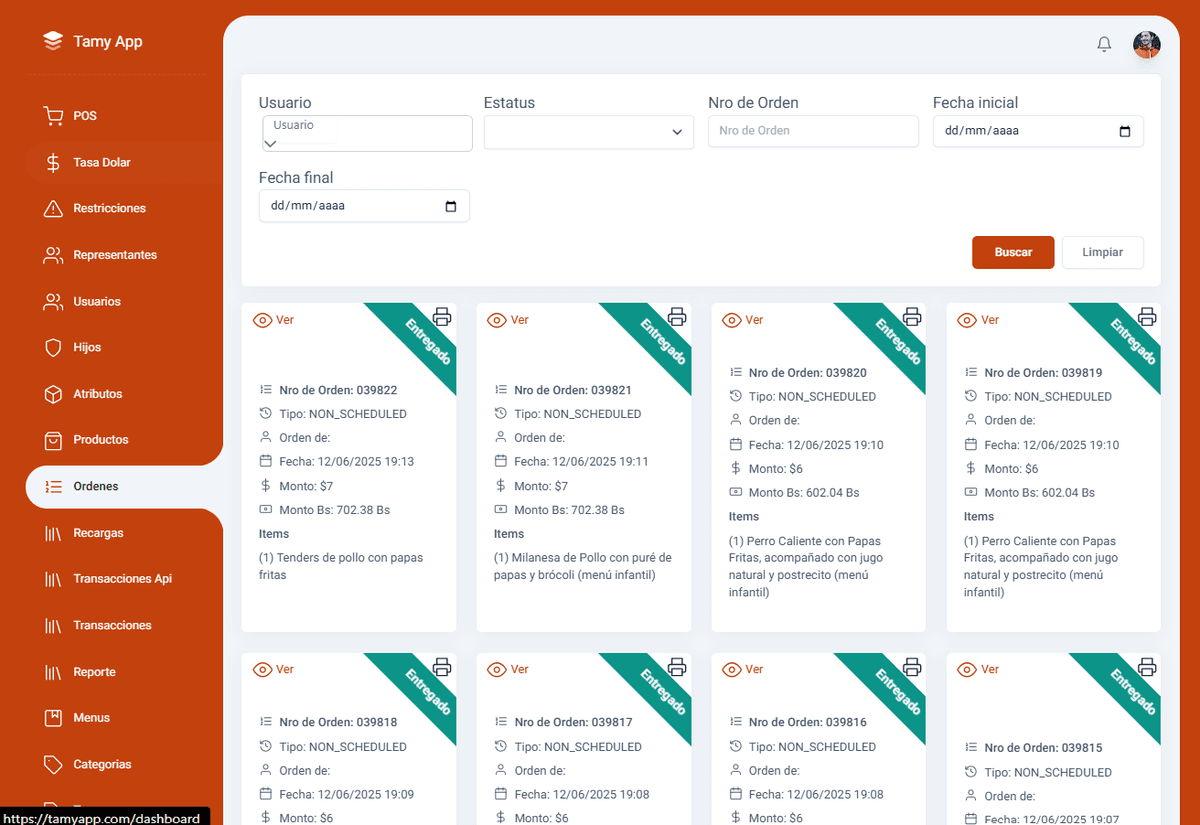1200x825 pixels.
Task: Show order 039818 with Ver eye
Action: [273, 669]
